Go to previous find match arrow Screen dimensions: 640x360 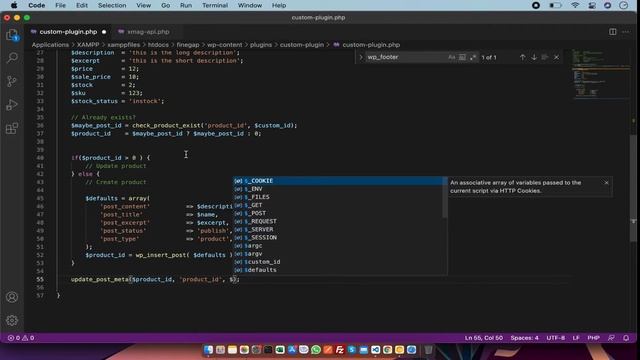click(x=522, y=57)
